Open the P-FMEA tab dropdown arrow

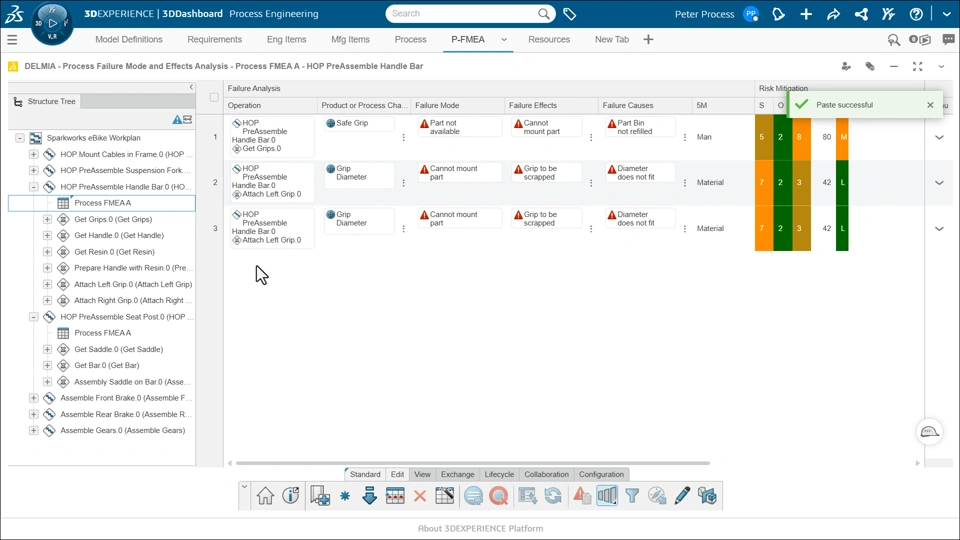coord(504,39)
